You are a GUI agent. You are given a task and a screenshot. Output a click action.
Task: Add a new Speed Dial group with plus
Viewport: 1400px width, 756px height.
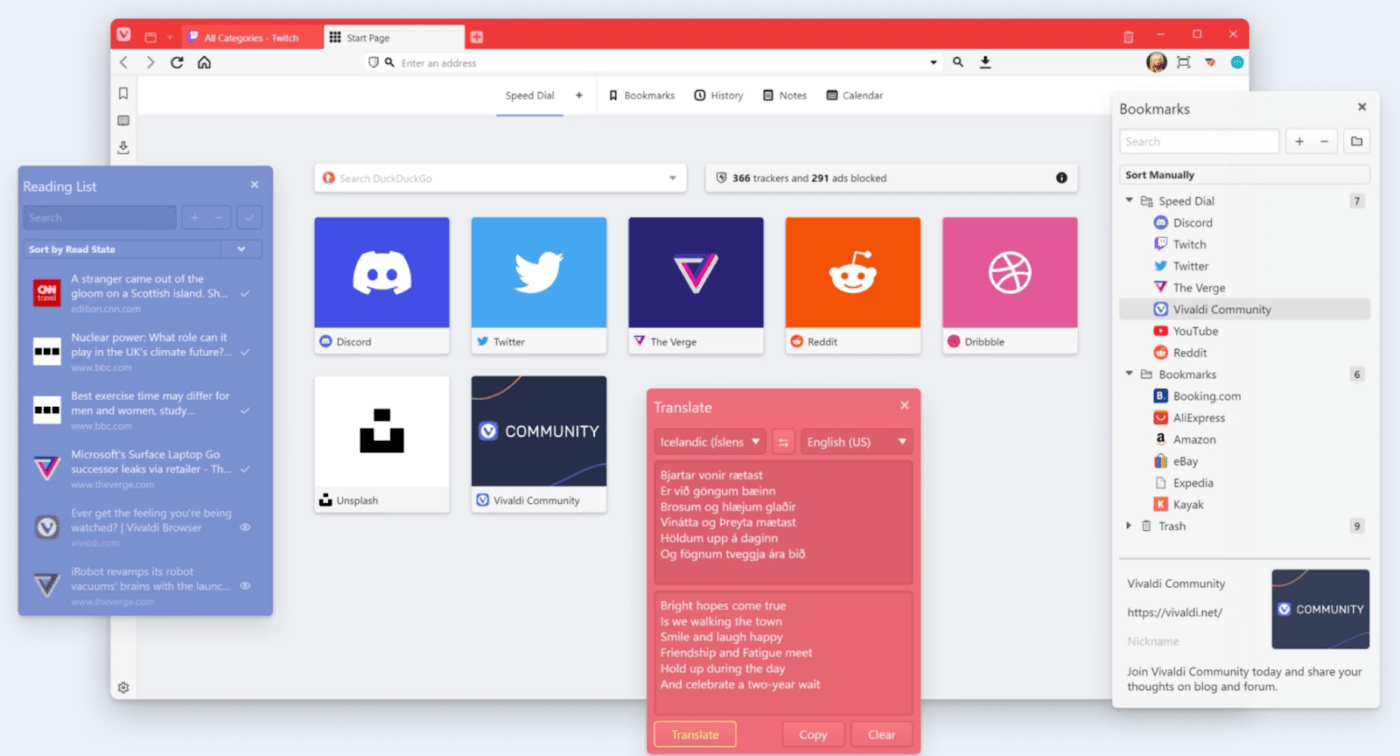578,95
